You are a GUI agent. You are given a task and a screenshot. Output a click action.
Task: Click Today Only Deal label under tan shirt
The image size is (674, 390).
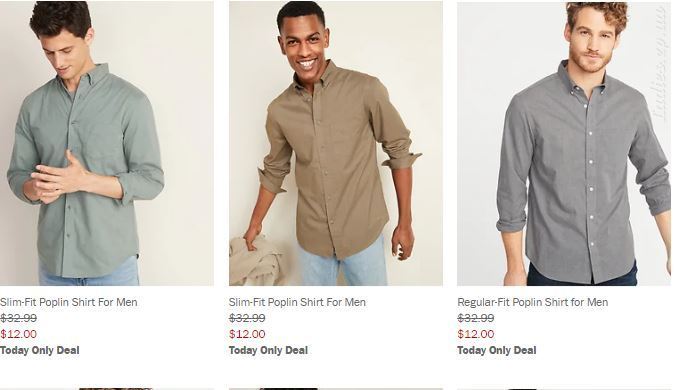coord(268,350)
